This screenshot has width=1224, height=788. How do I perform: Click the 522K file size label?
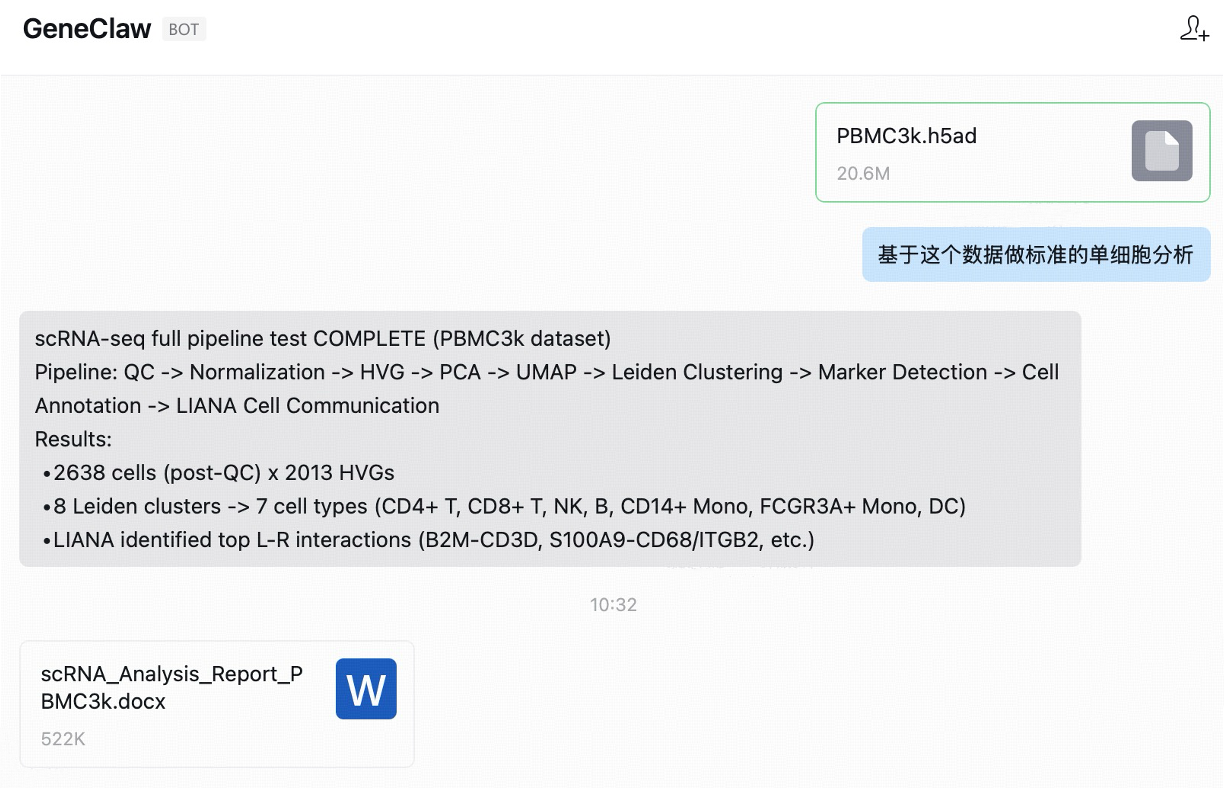click(x=63, y=740)
